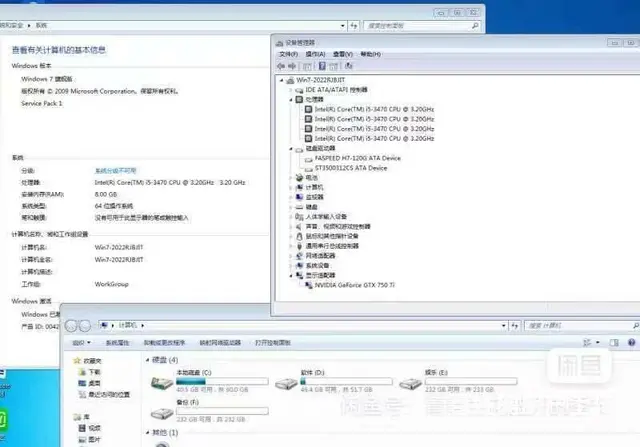Click the monitor (监视器) category icon

click(299, 197)
